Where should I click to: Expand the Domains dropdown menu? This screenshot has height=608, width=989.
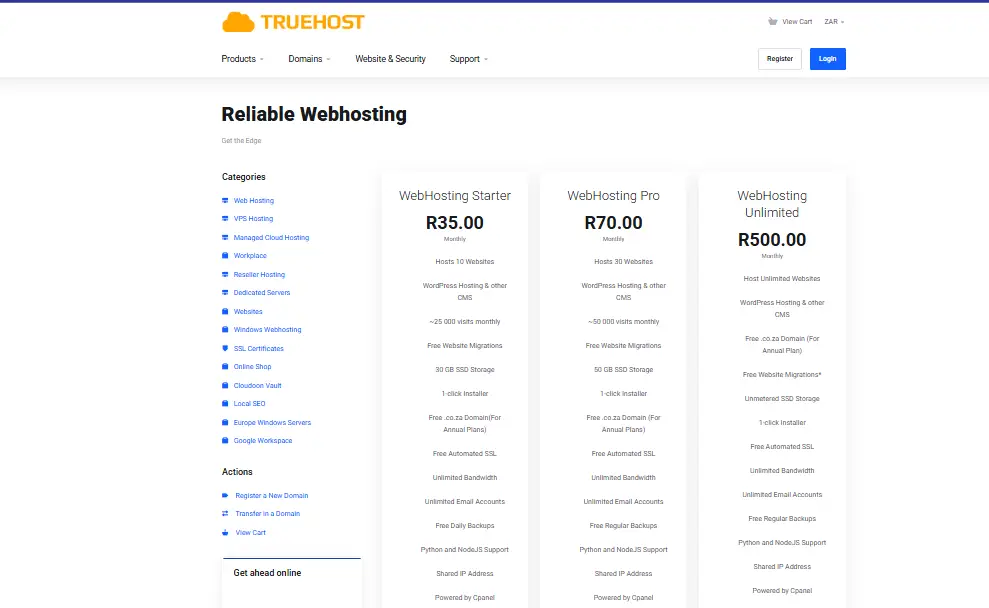[309, 59]
